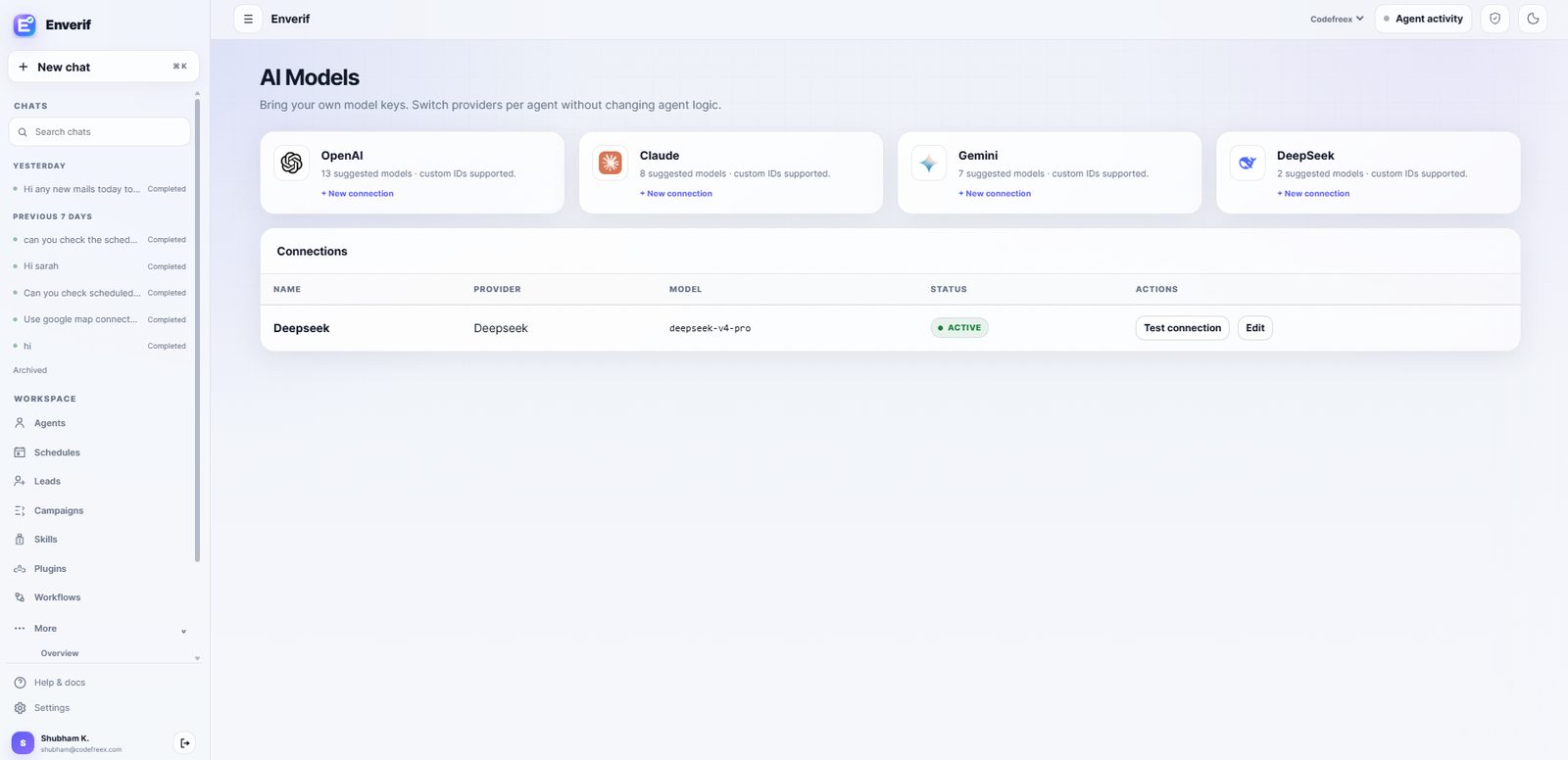
Task: Open the Agents menu item
Action: click(50, 423)
